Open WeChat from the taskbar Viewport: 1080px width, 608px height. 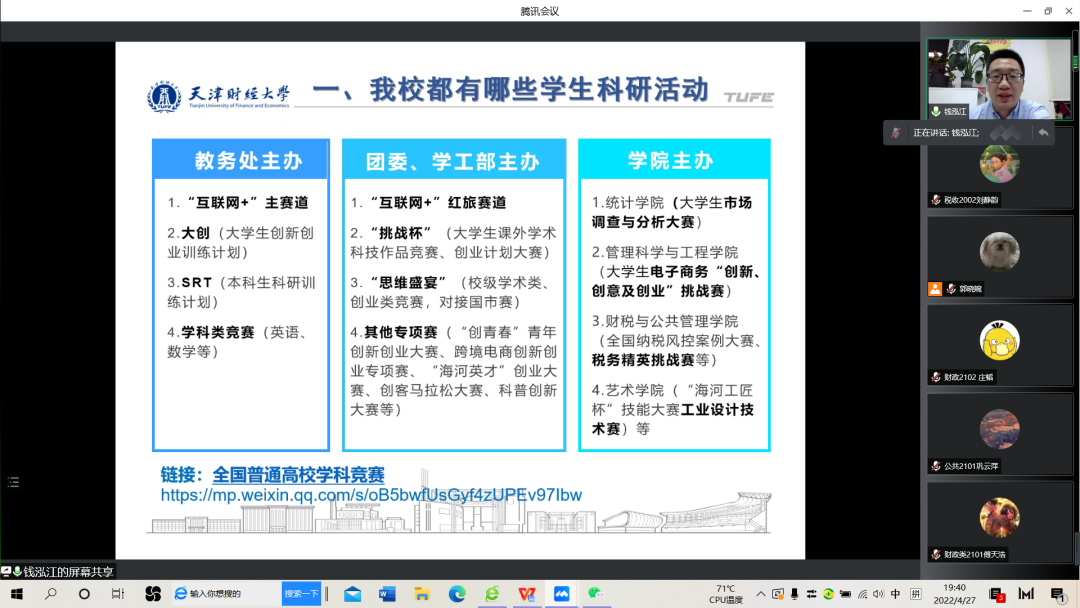(597, 594)
